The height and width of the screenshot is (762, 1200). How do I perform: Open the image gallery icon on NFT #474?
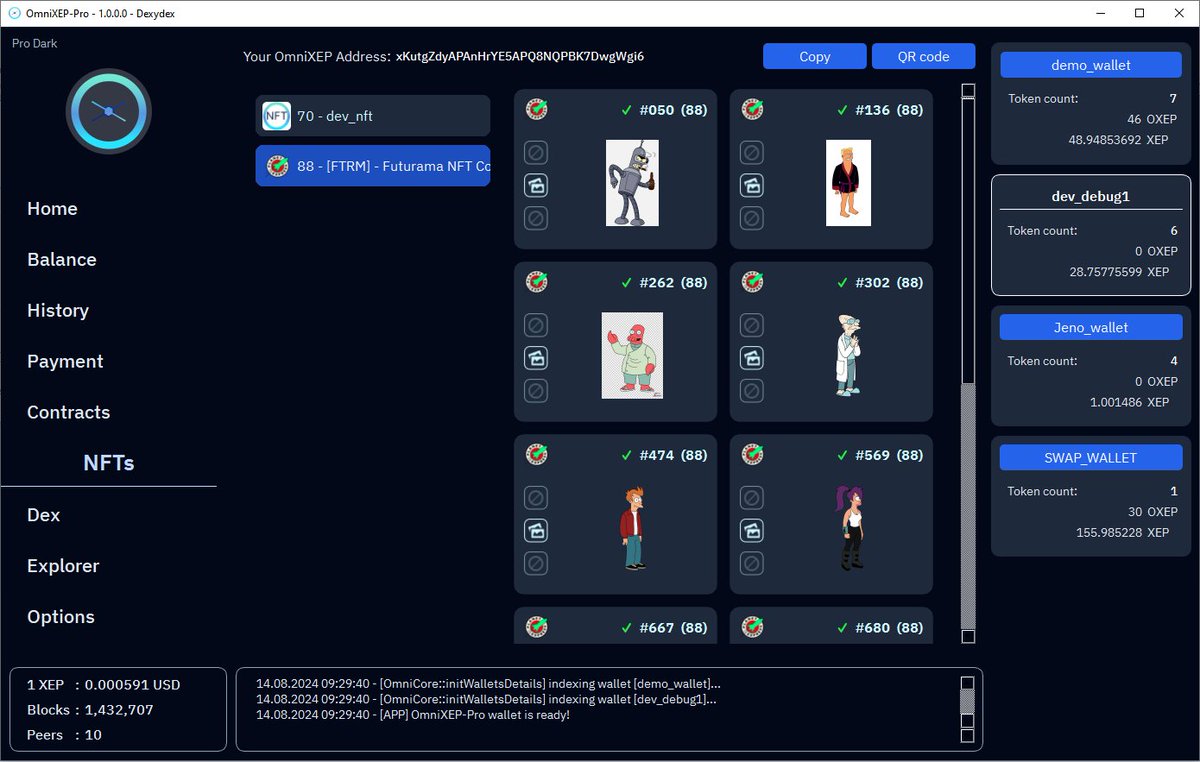(x=536, y=530)
